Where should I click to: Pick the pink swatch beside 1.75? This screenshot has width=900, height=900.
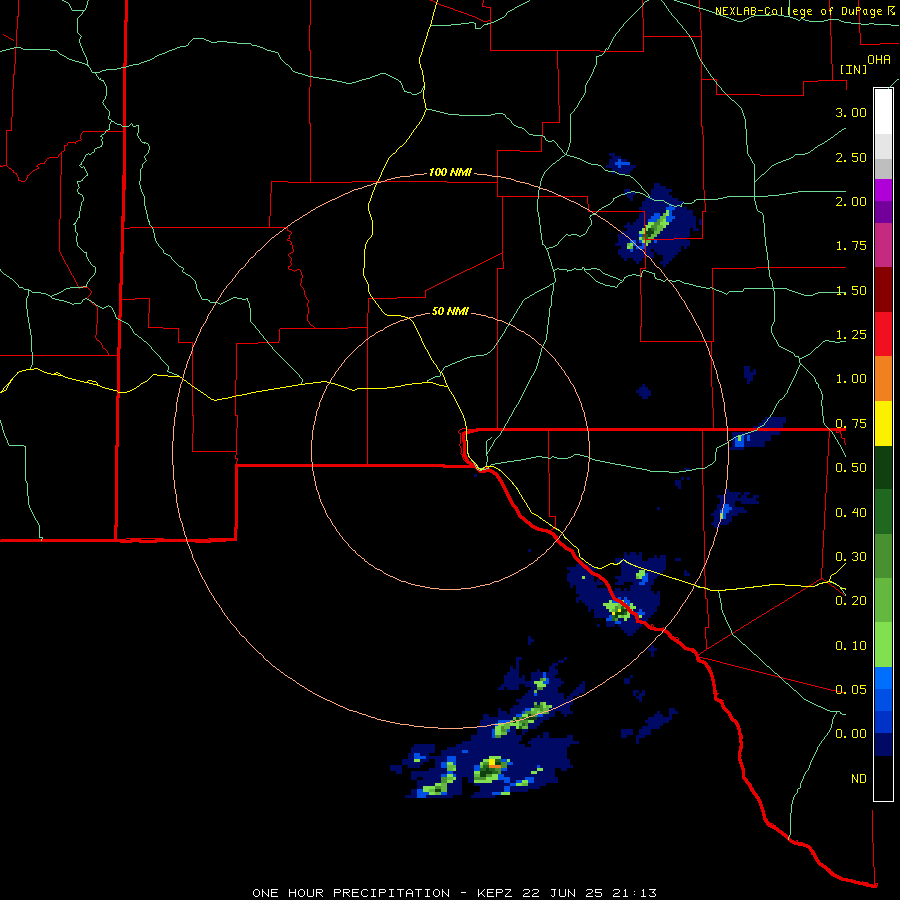click(x=883, y=245)
